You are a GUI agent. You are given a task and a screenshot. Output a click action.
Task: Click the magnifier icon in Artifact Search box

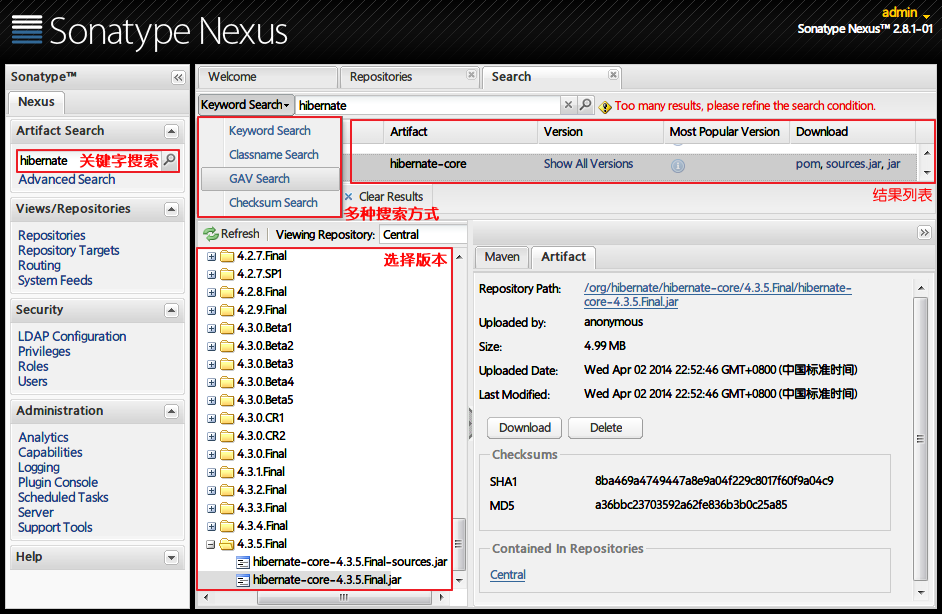170,160
